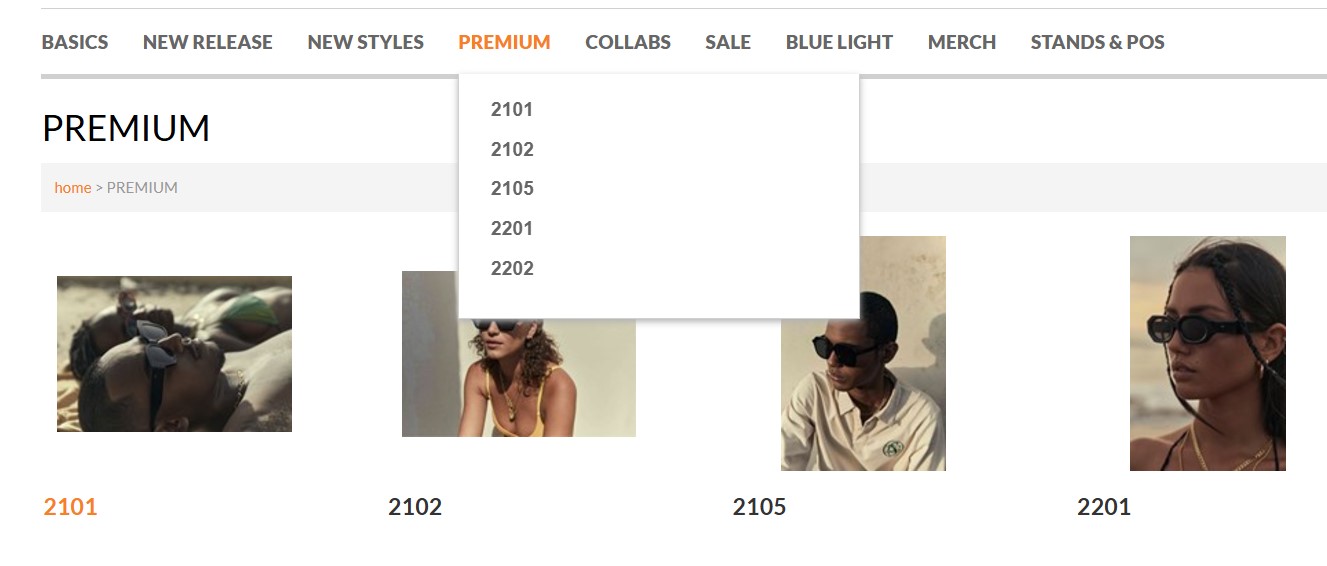This screenshot has height=566, width=1327.
Task: Select BLUE LIGHT in the navigation bar
Action: 839,42
